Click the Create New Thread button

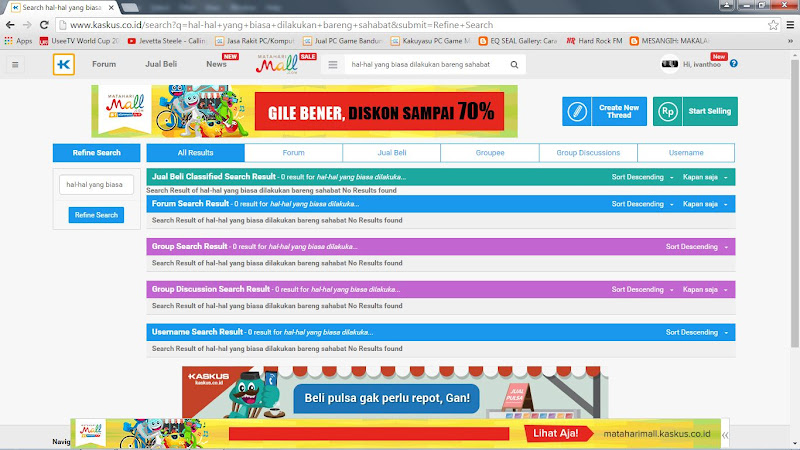tap(605, 111)
